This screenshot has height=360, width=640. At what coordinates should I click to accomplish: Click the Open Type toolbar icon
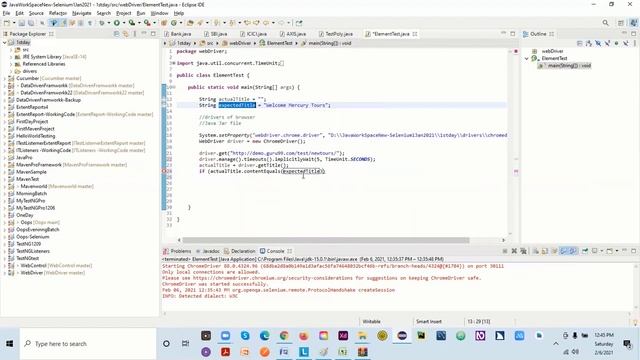[x=190, y=23]
